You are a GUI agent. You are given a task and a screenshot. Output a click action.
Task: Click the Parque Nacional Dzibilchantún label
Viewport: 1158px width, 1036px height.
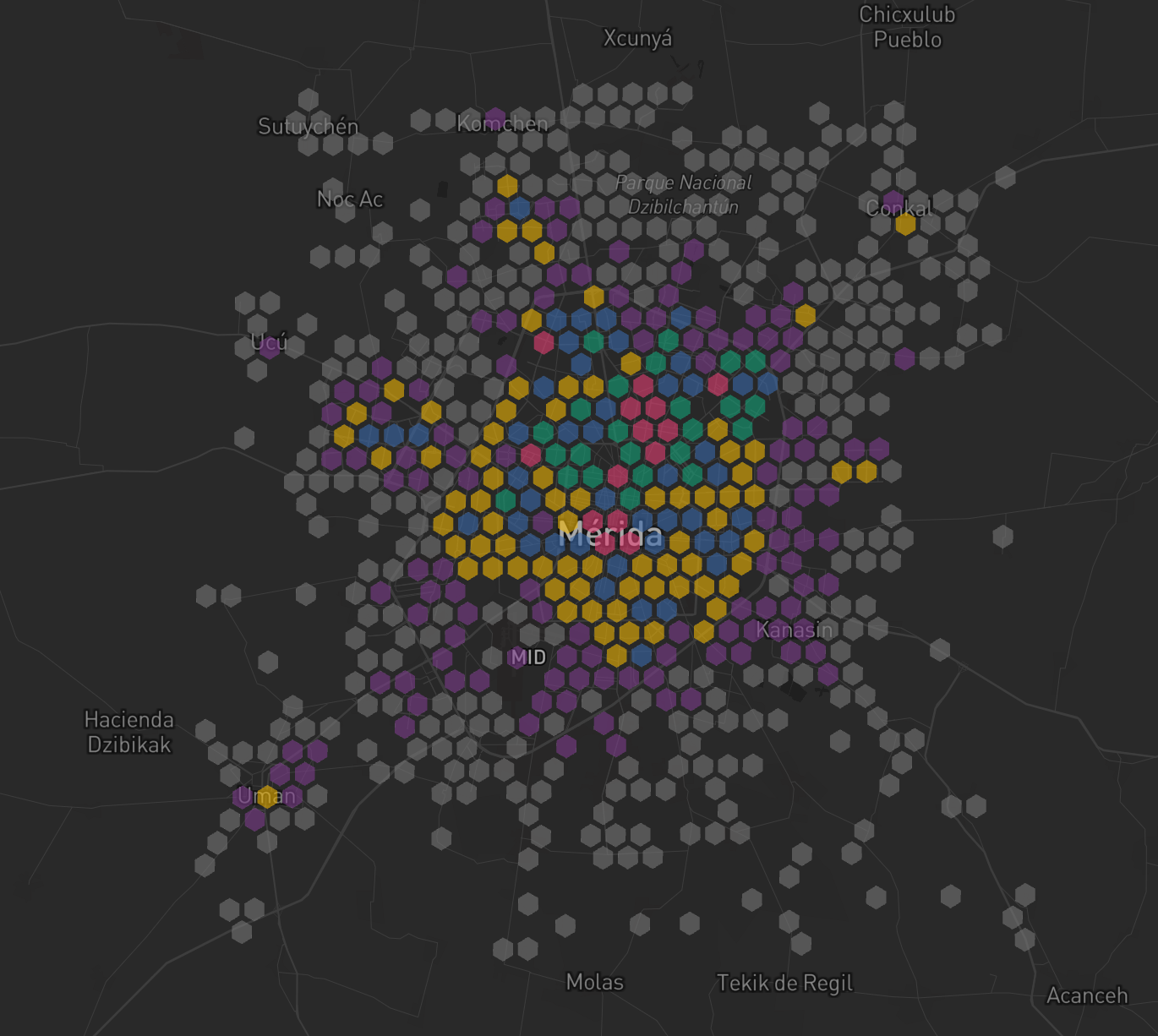pyautogui.click(x=683, y=194)
